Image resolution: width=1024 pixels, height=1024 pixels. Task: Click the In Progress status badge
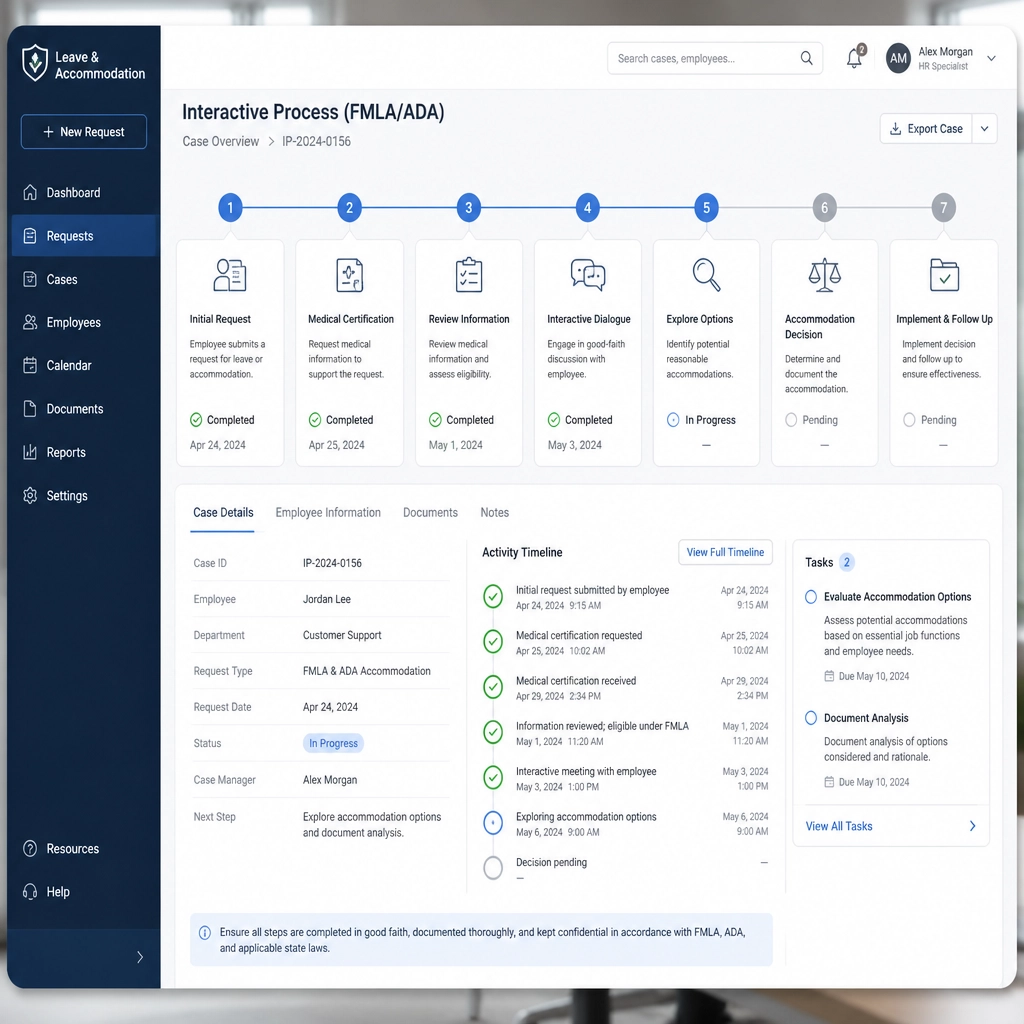[333, 743]
